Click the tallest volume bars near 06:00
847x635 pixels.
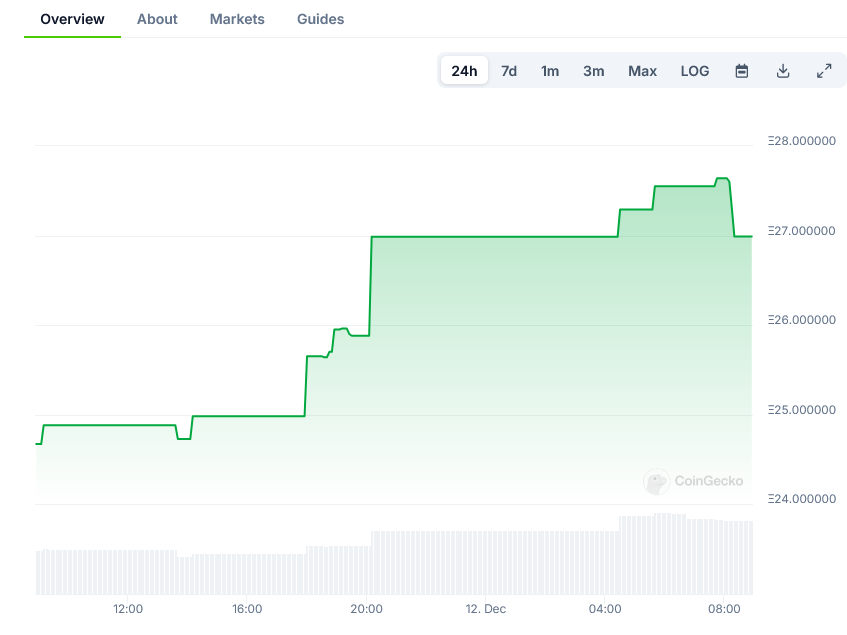(670, 554)
